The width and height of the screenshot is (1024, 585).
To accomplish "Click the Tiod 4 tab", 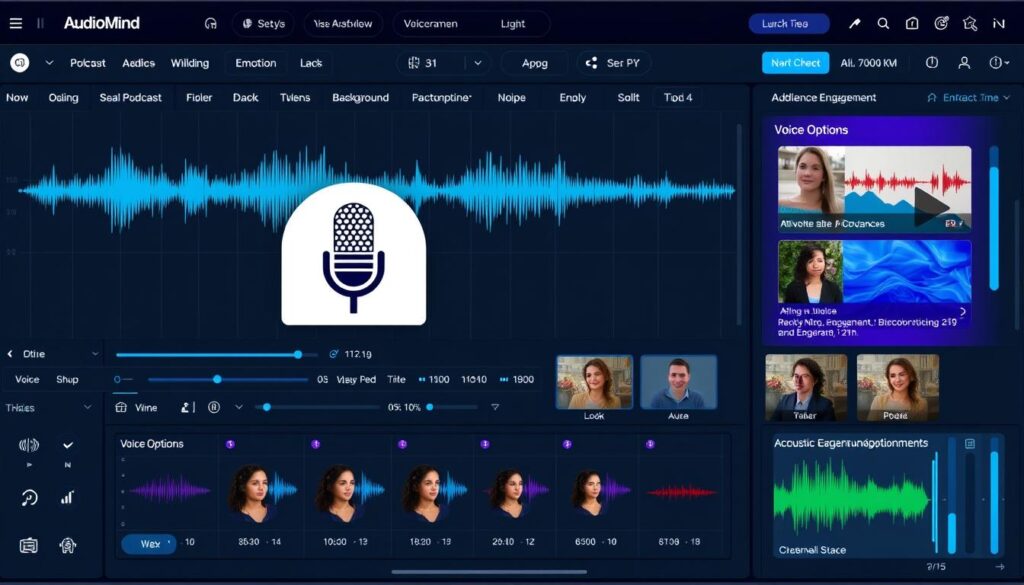I will click(x=678, y=98).
